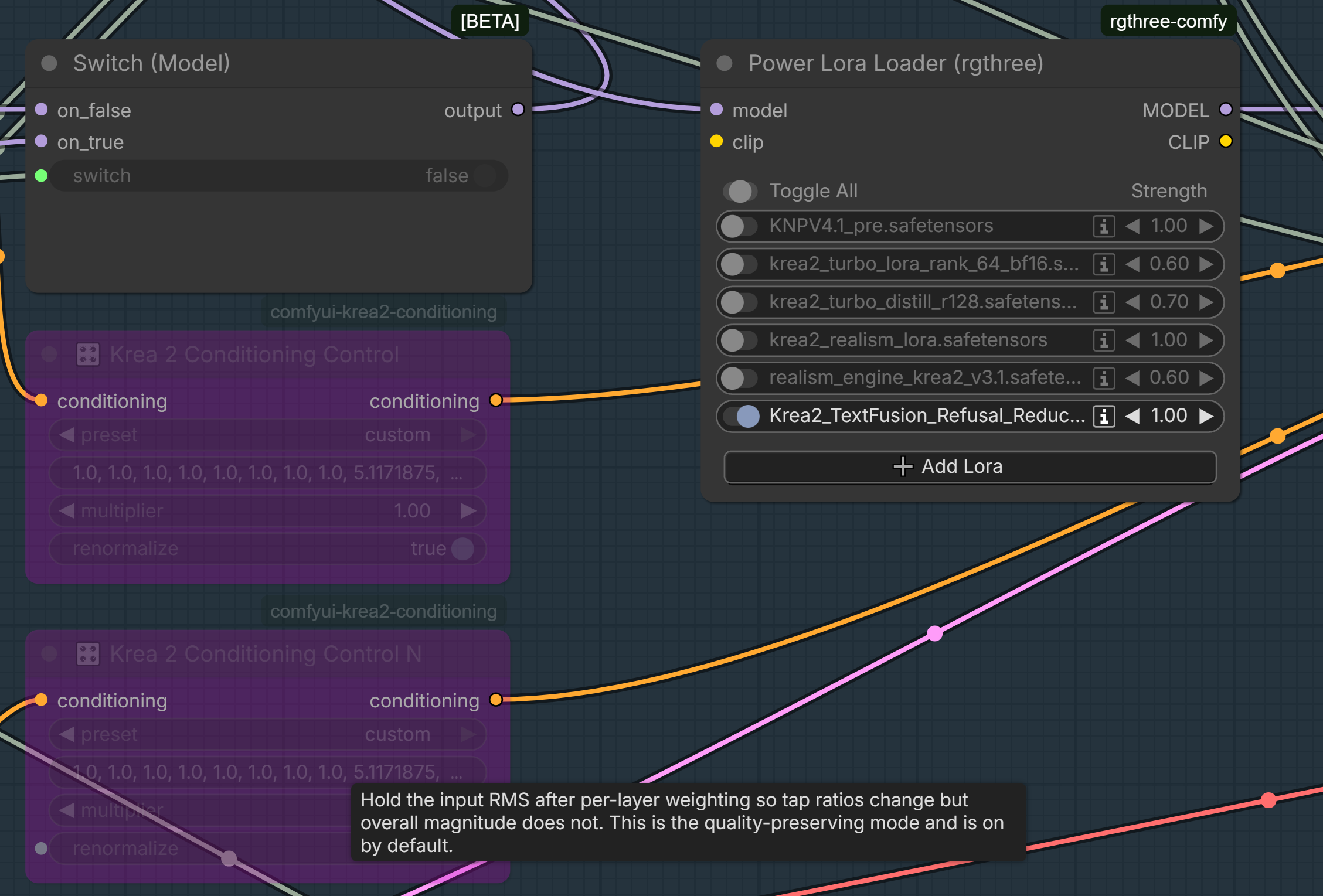Screen dimensions: 1323x896
Task: Click the green switch input slot dot
Action: pyautogui.click(x=41, y=176)
